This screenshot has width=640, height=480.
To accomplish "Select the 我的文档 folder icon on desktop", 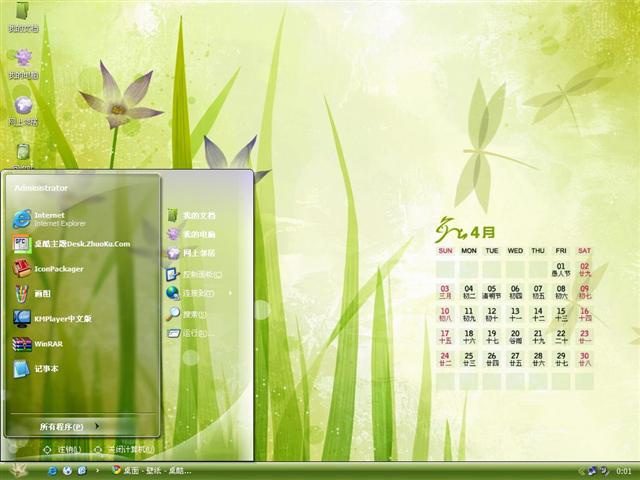I will tap(23, 17).
